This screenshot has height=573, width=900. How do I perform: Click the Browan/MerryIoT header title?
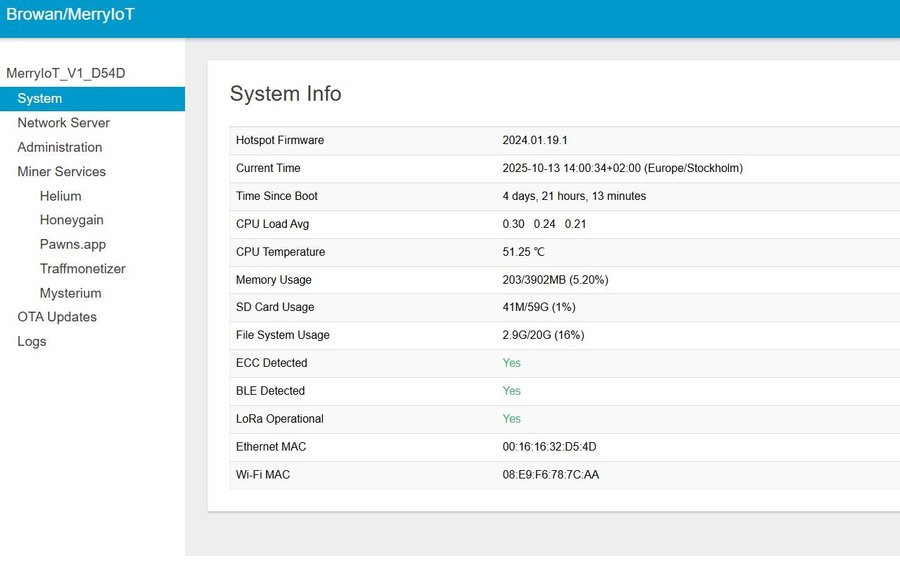tap(70, 14)
